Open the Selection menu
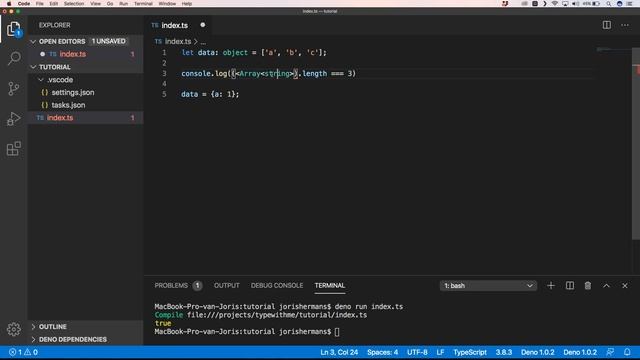Image resolution: width=640 pixels, height=360 pixels. click(x=74, y=4)
